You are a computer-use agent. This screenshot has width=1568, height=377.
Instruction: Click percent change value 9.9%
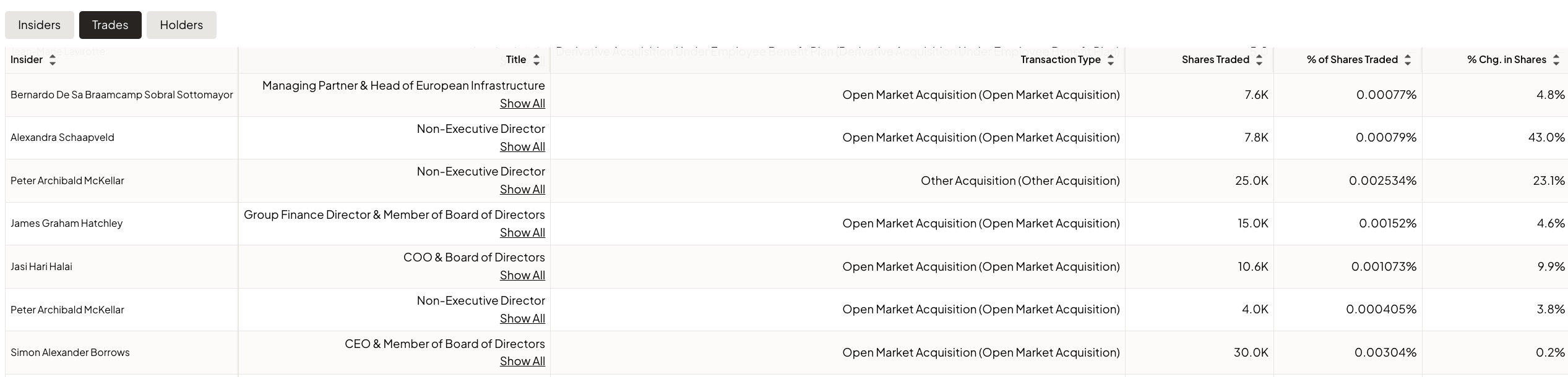(x=1551, y=266)
